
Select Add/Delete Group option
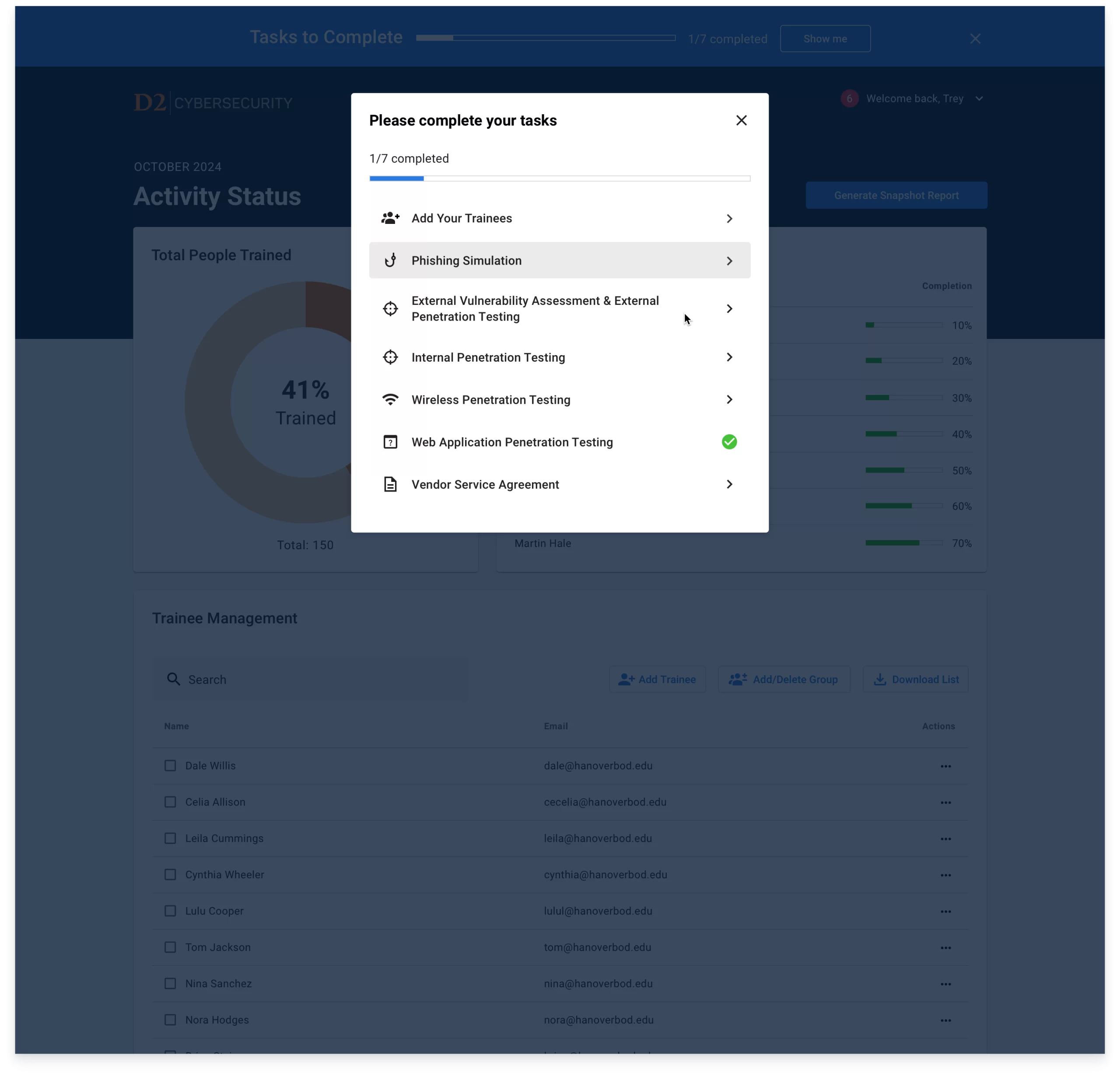pos(785,679)
